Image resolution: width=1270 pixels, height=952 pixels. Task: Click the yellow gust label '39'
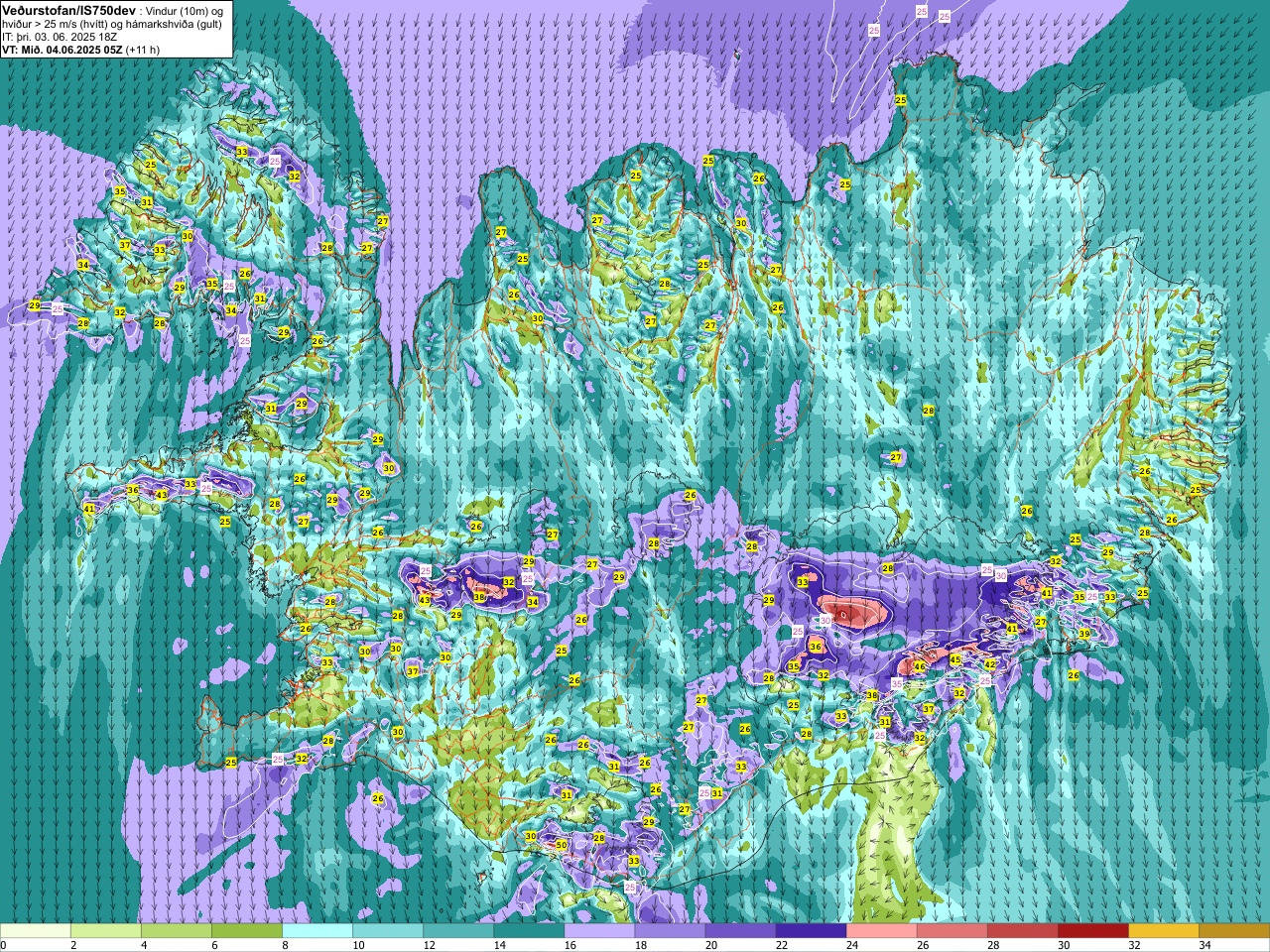click(x=1085, y=634)
